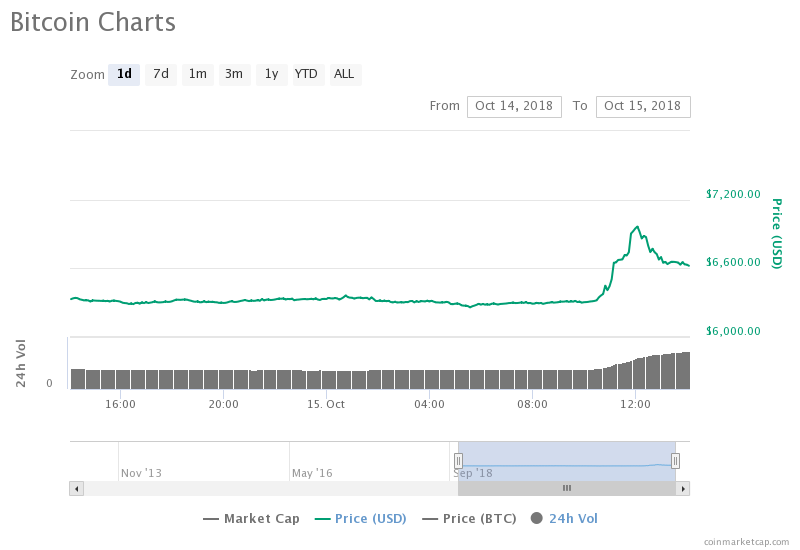Click the 15. Oct axis label
The image size is (800, 550).
326,404
